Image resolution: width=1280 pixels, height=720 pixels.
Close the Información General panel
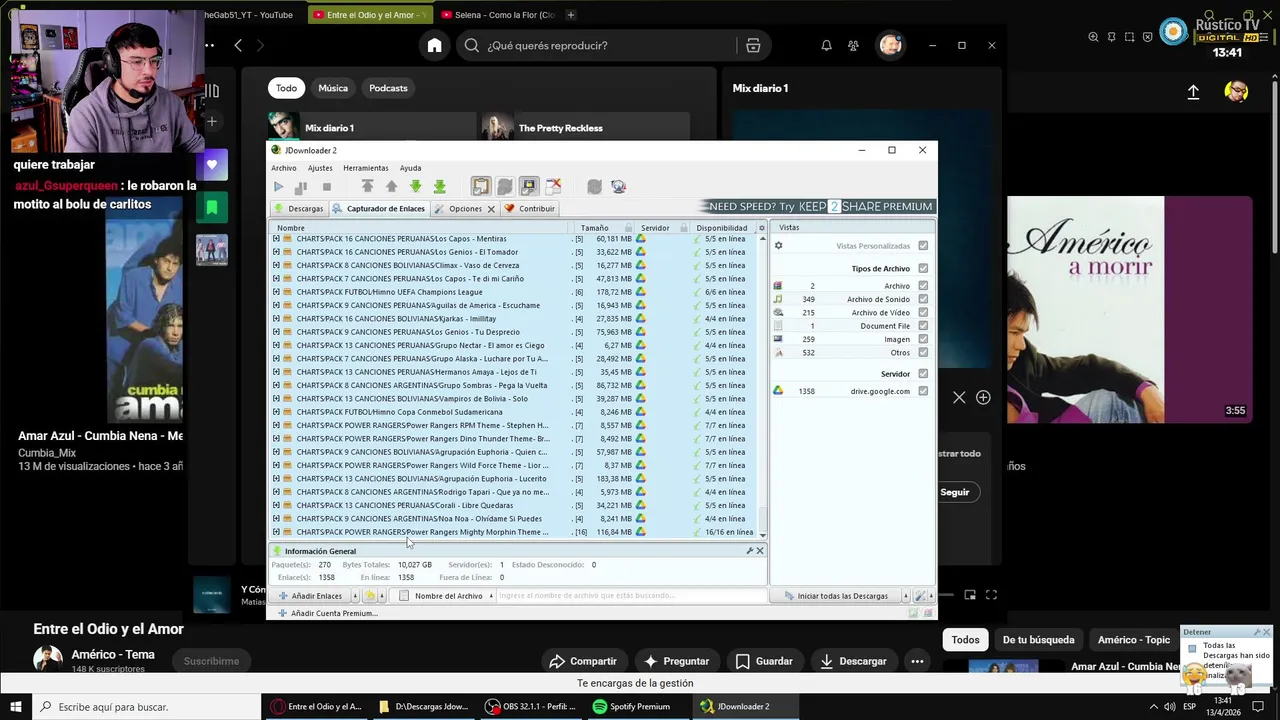click(760, 551)
